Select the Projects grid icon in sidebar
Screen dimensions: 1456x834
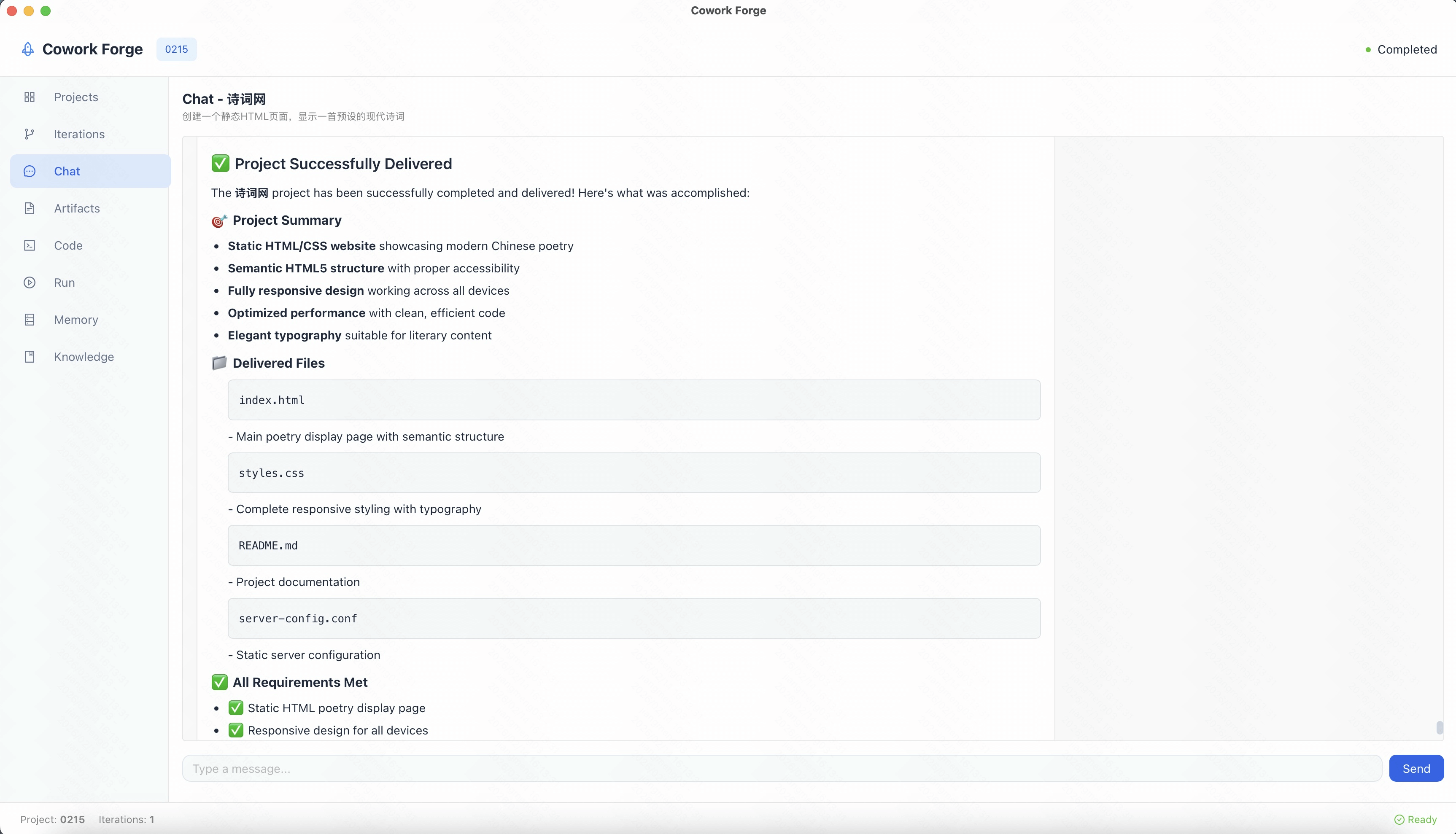pyautogui.click(x=29, y=97)
